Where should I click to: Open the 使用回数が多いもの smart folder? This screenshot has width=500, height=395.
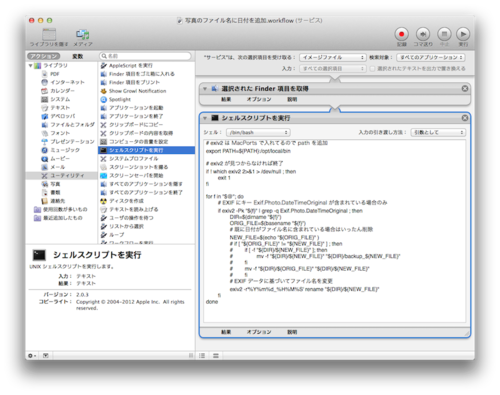[65, 209]
